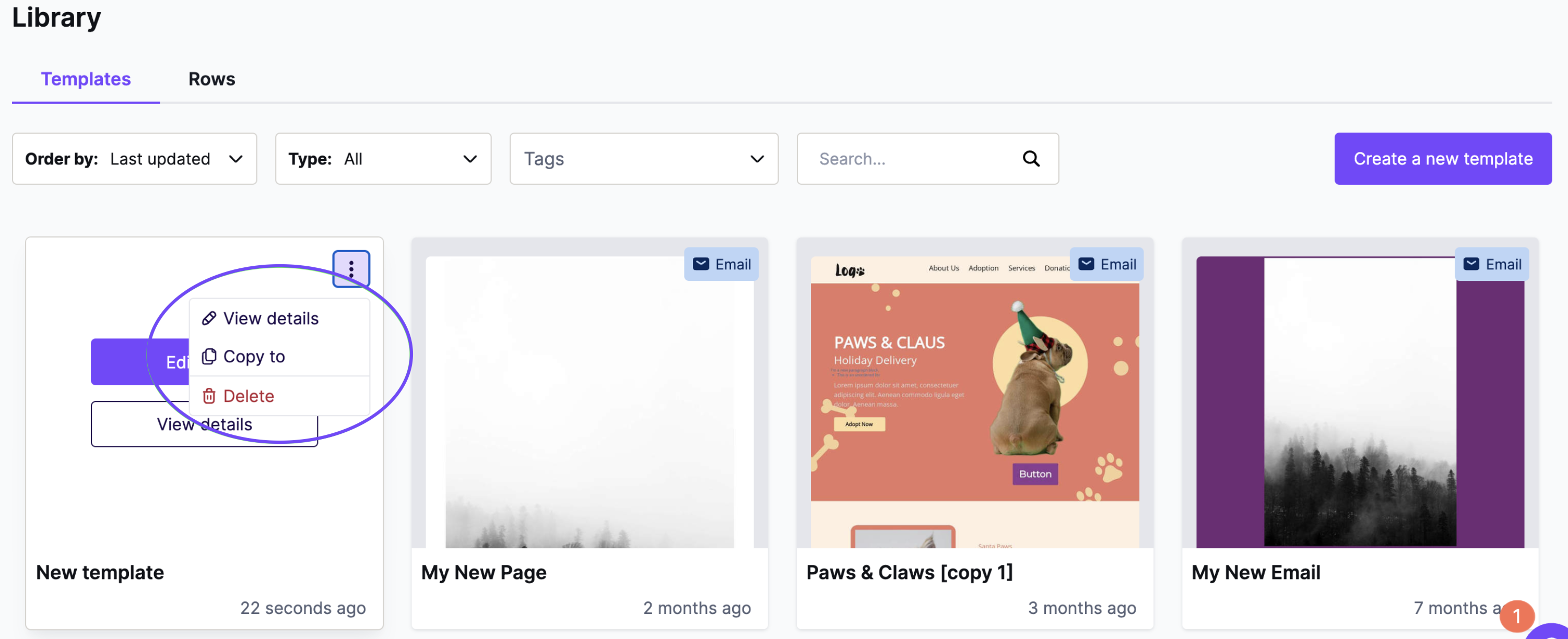Screen dimensions: 1568x639
Task: Select Delete from the context menu
Action: [248, 394]
